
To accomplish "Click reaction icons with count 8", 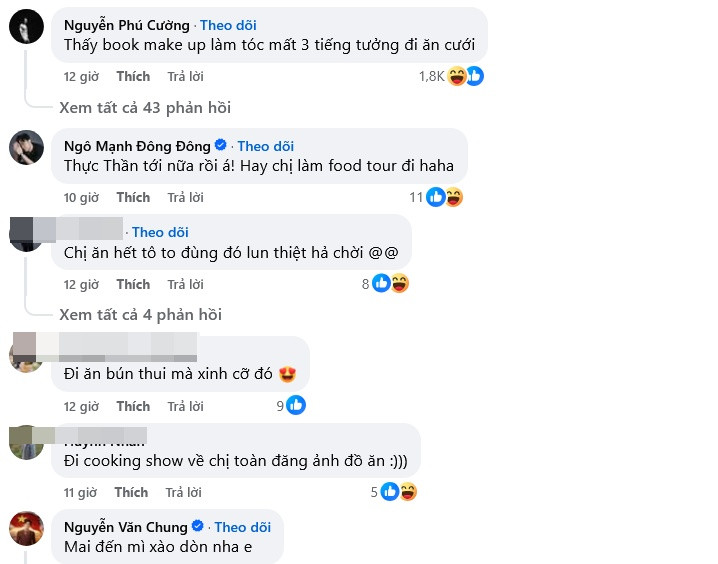I will (391, 284).
